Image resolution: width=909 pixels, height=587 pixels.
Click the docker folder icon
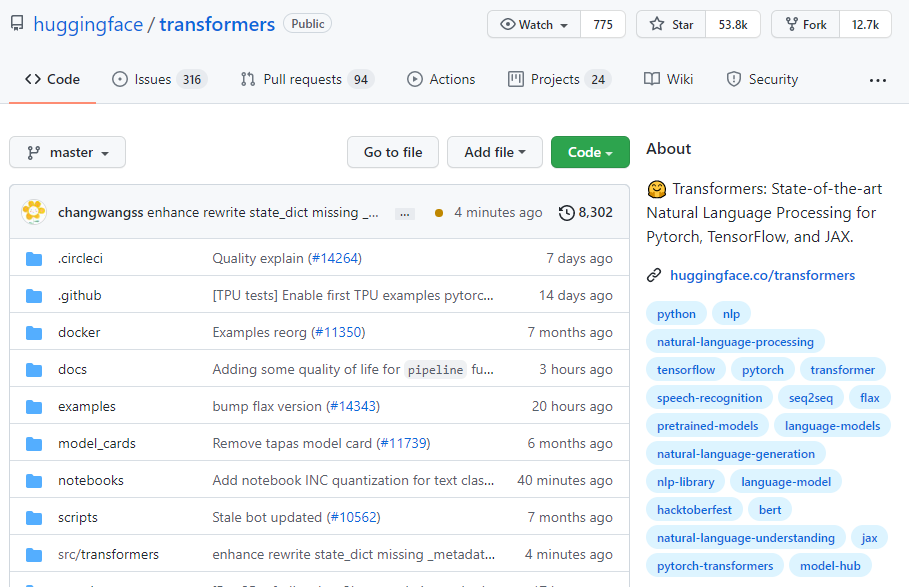click(x=34, y=333)
